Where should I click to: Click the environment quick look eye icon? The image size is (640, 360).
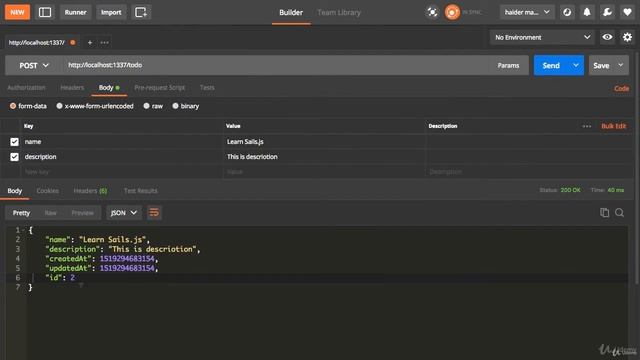[x=607, y=37]
